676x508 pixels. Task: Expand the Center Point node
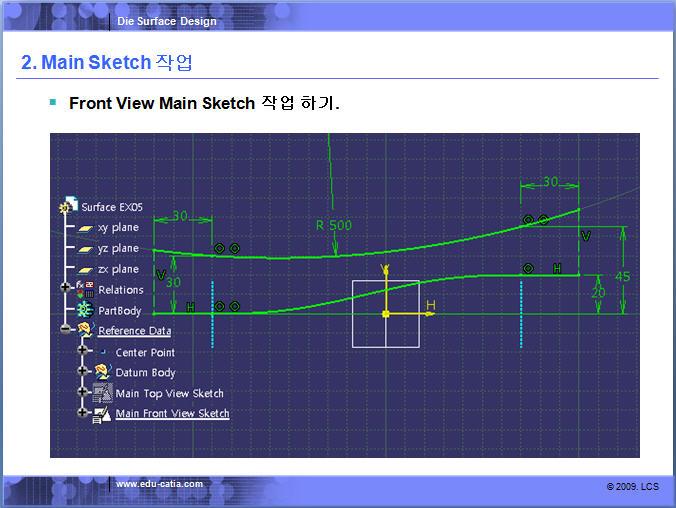pos(83,351)
